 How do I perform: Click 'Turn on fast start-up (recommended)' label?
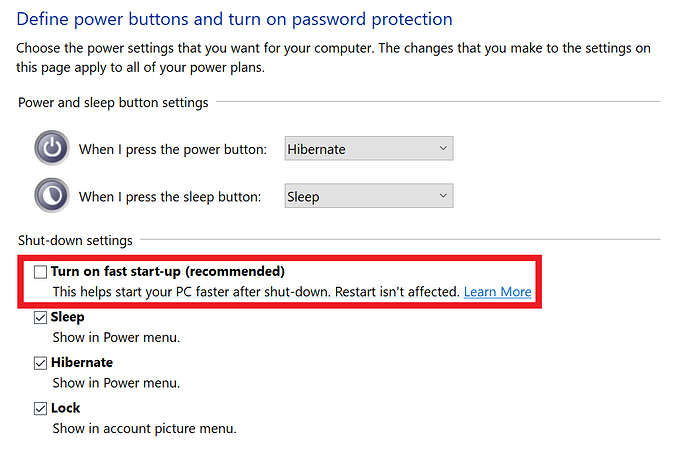coord(168,272)
